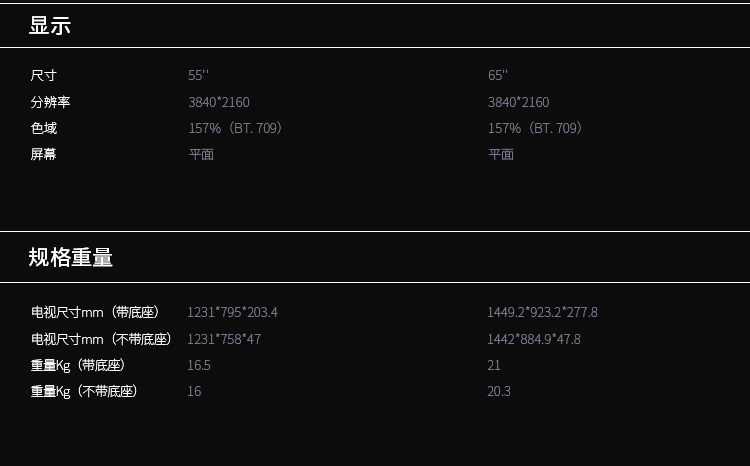Image resolution: width=750 pixels, height=466 pixels.
Task: Select the 屏幕 row label
Action: click(x=44, y=154)
